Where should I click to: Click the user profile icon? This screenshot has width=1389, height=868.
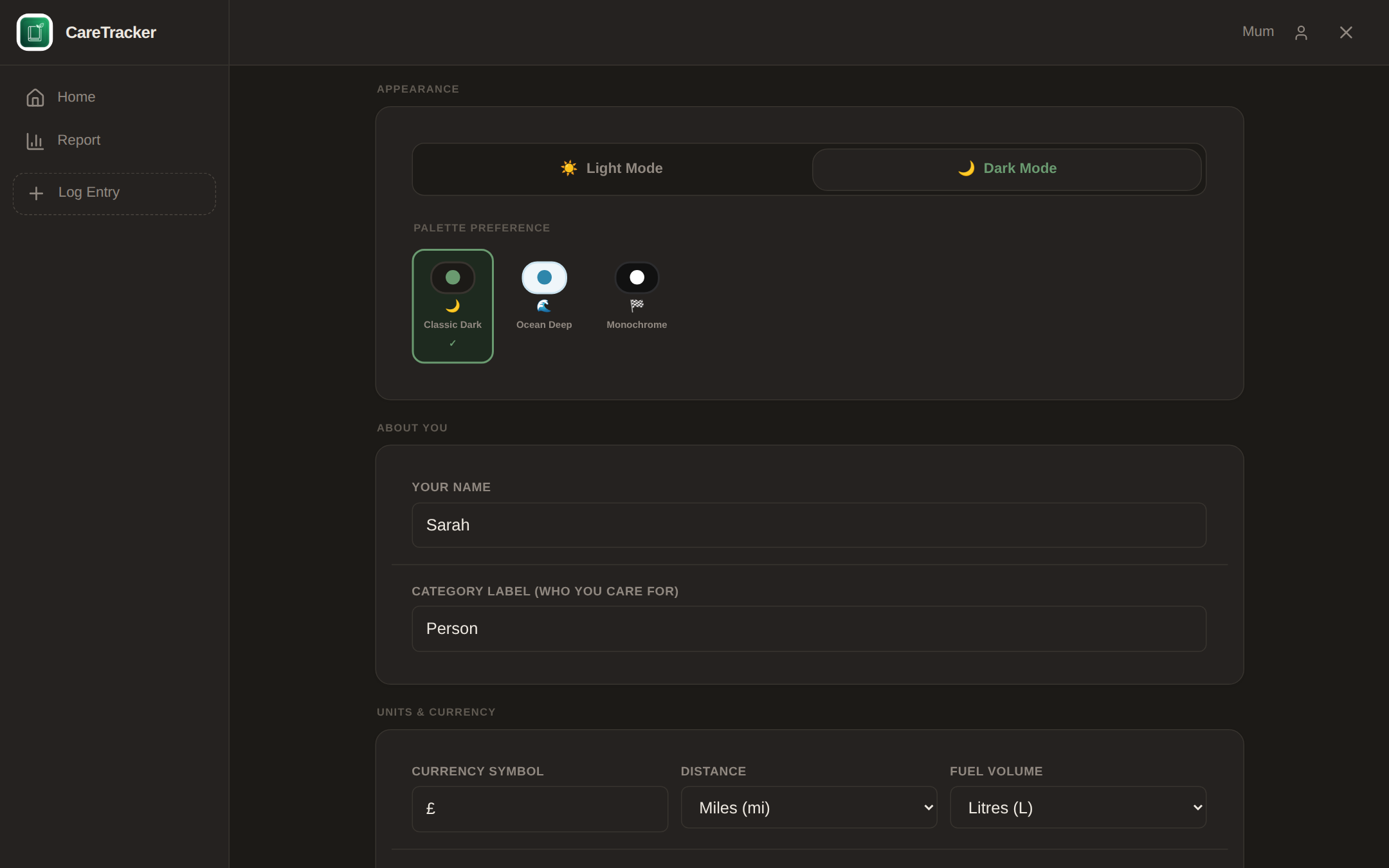(x=1301, y=32)
